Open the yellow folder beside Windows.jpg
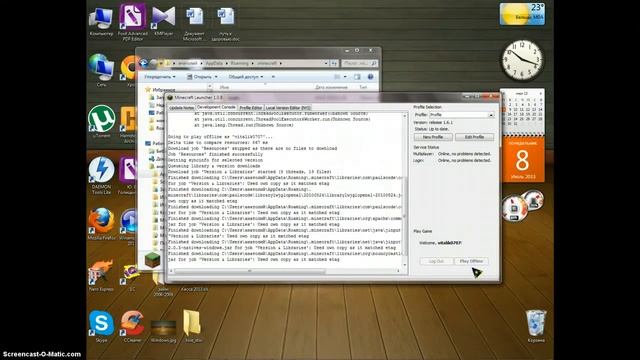This screenshot has height=360, width=640. point(193,326)
